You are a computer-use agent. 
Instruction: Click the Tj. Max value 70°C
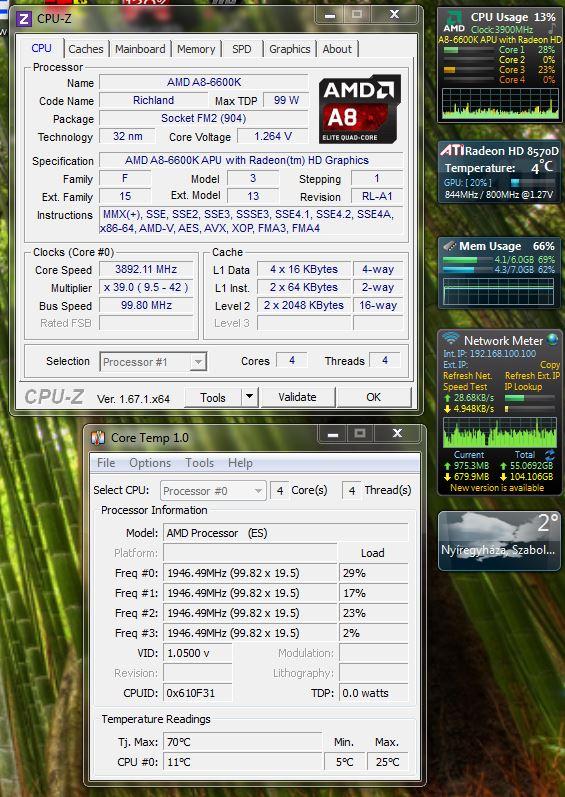[x=242, y=742]
